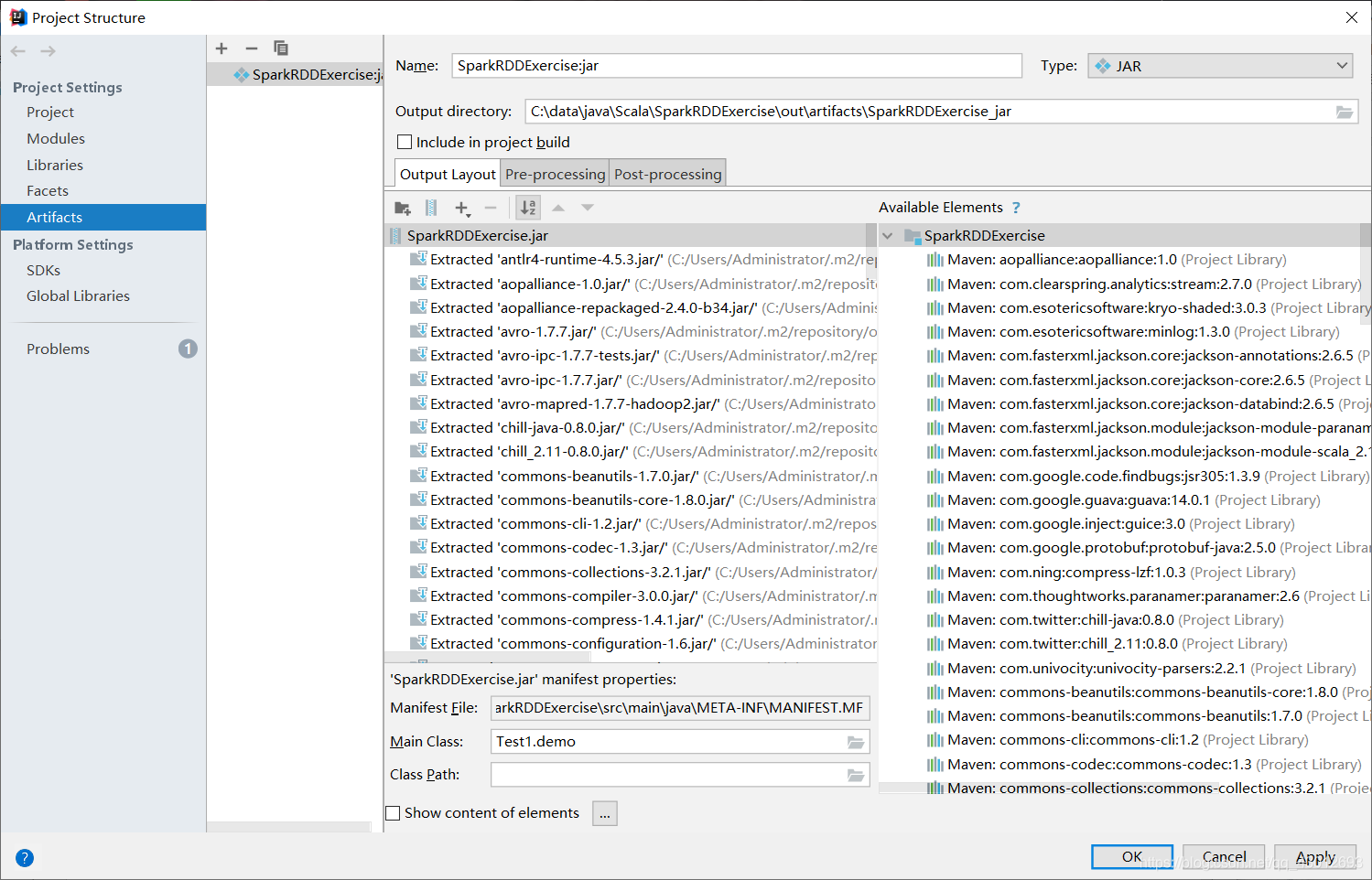Browse Main Class folder icon
This screenshot has height=880, width=1372.
pyautogui.click(x=856, y=742)
